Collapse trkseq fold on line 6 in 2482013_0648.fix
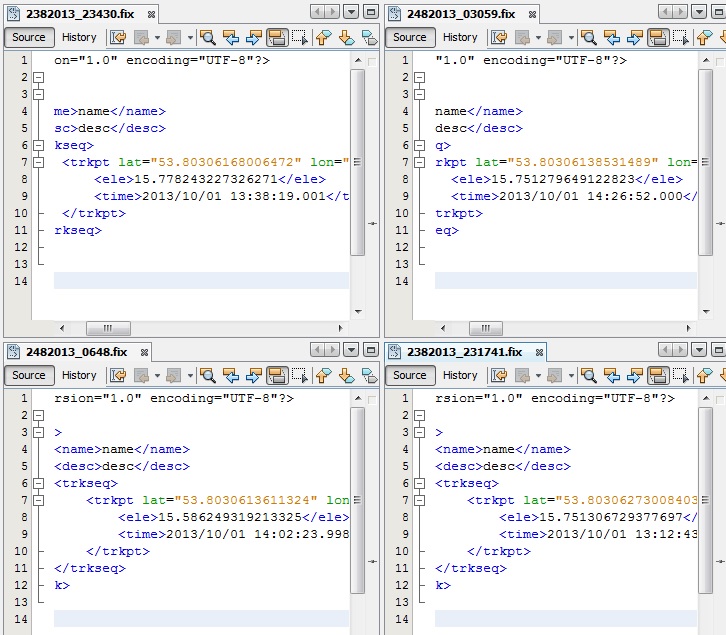This screenshot has height=635, width=726. click(x=39, y=483)
